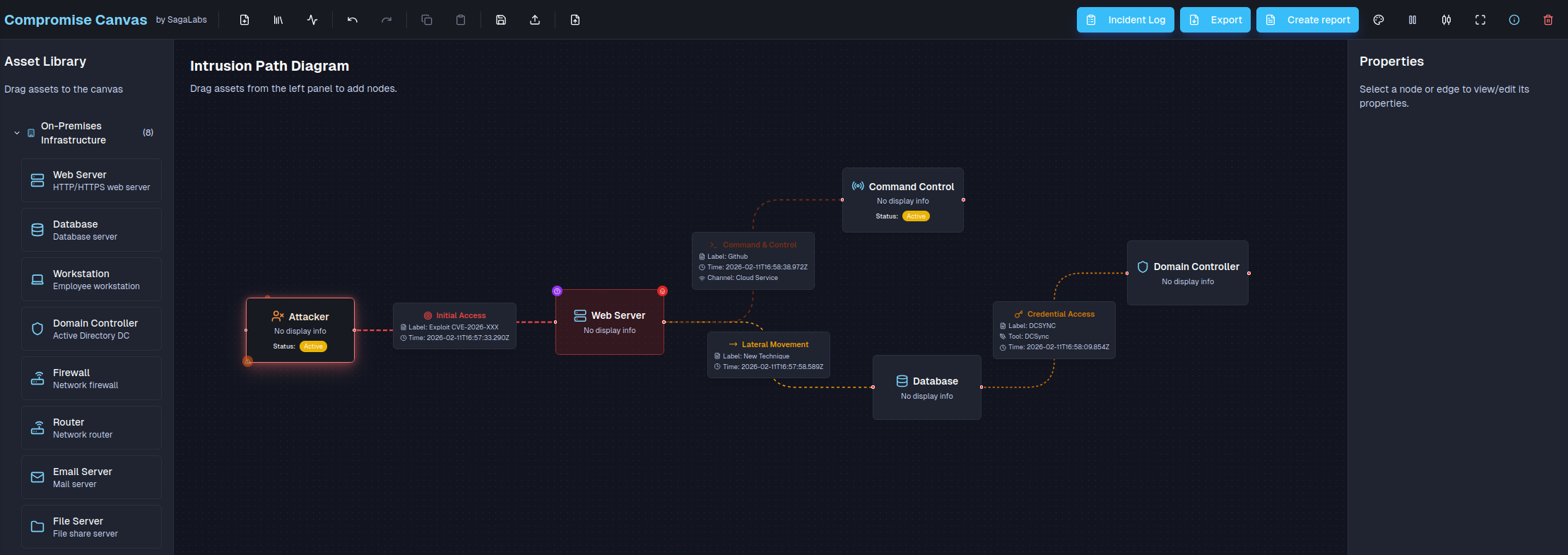Select the Command & Control edge label

[753, 261]
